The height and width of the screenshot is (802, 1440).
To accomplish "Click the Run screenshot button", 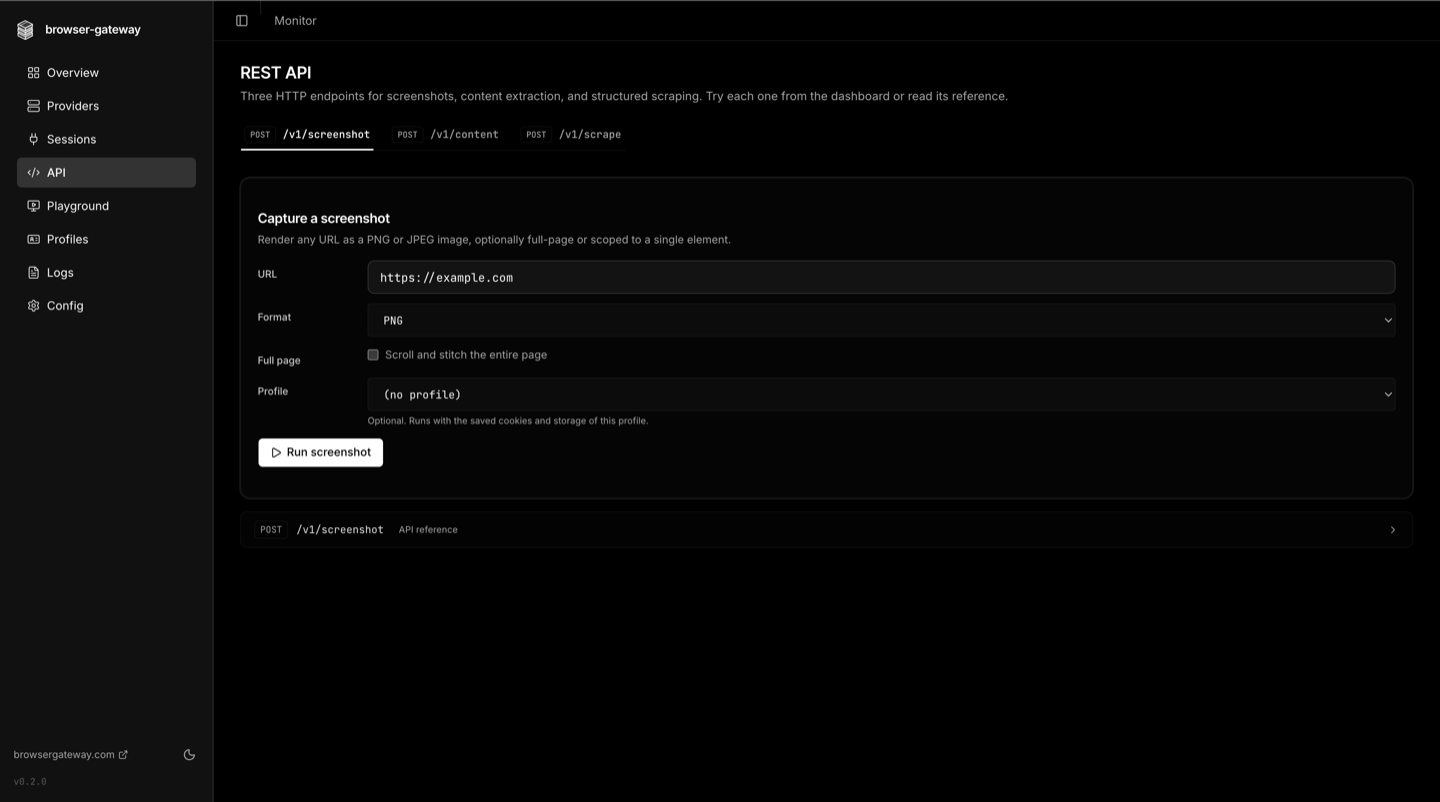I will tap(320, 453).
